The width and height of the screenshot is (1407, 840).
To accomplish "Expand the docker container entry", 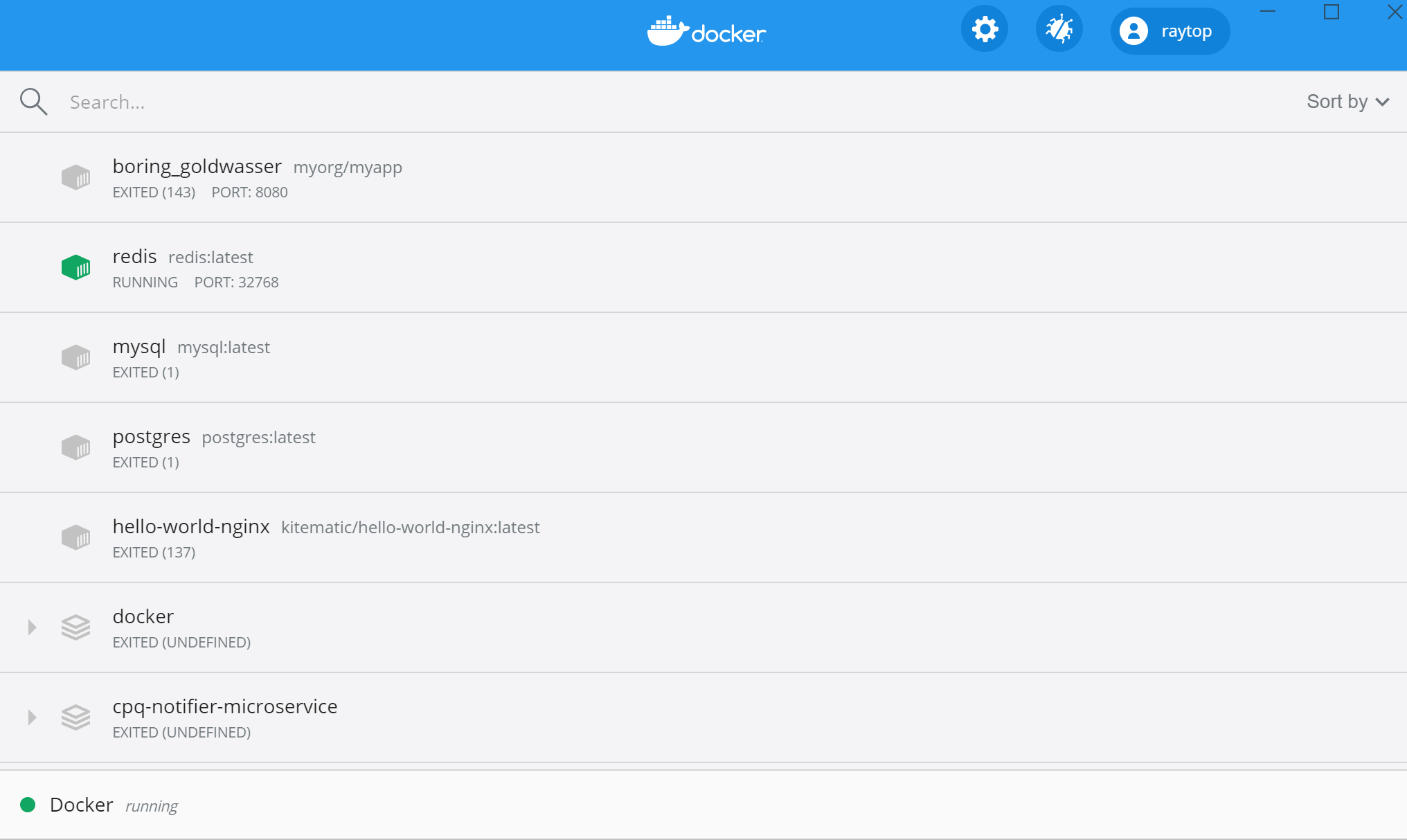I will [31, 627].
